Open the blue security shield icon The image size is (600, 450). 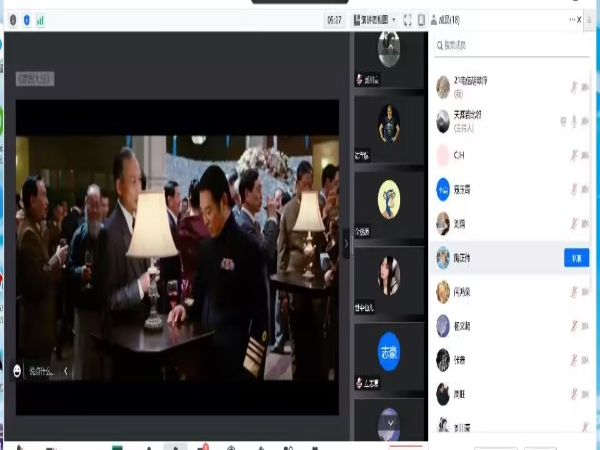pos(27,20)
